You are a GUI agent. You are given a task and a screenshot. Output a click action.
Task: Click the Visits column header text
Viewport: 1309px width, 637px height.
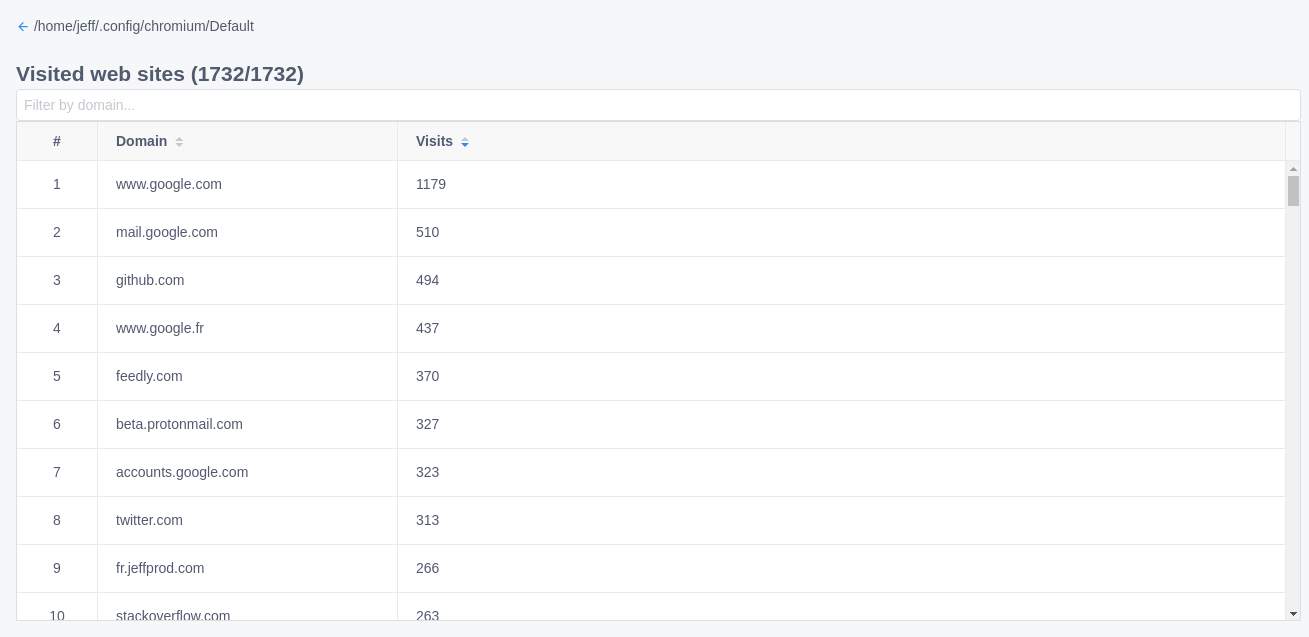[x=434, y=141]
